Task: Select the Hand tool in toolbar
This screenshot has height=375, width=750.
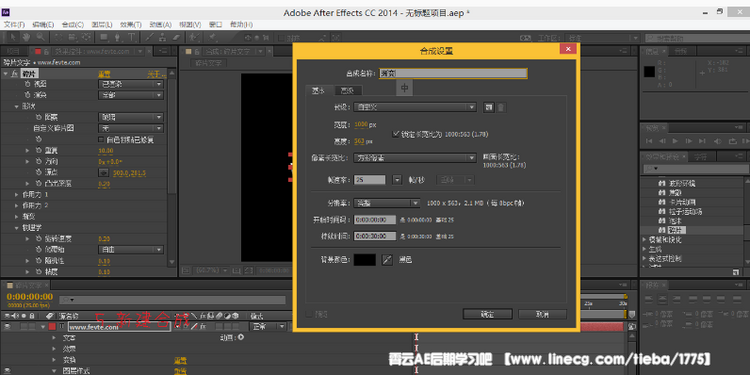Action: pyautogui.click(x=26, y=37)
